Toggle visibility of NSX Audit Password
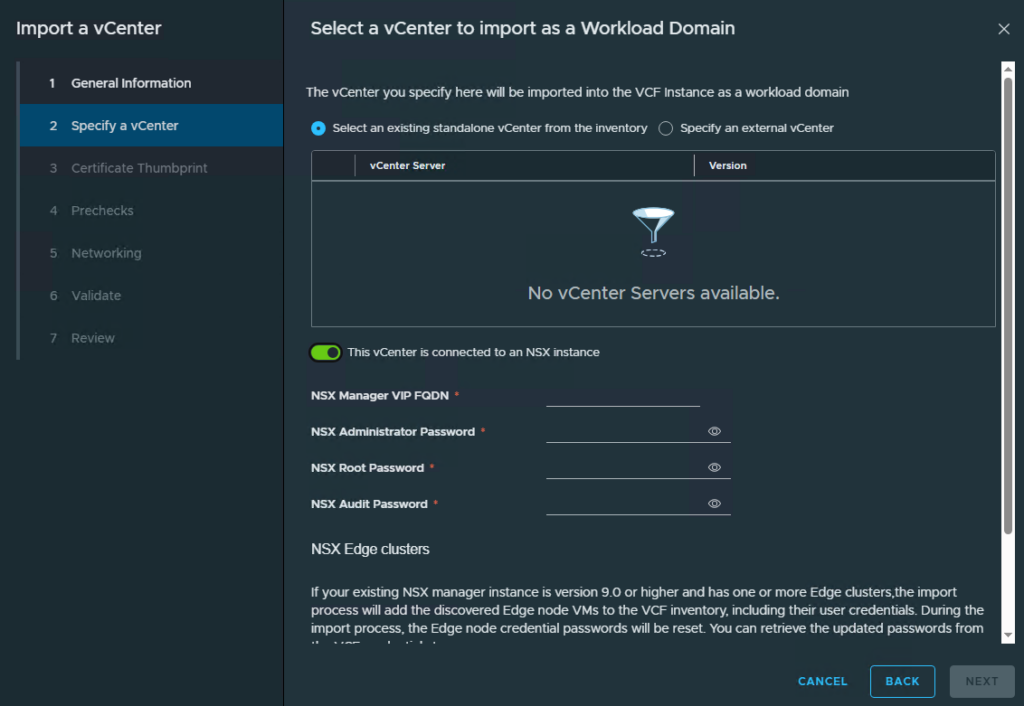Image resolution: width=1024 pixels, height=706 pixels. coord(714,504)
